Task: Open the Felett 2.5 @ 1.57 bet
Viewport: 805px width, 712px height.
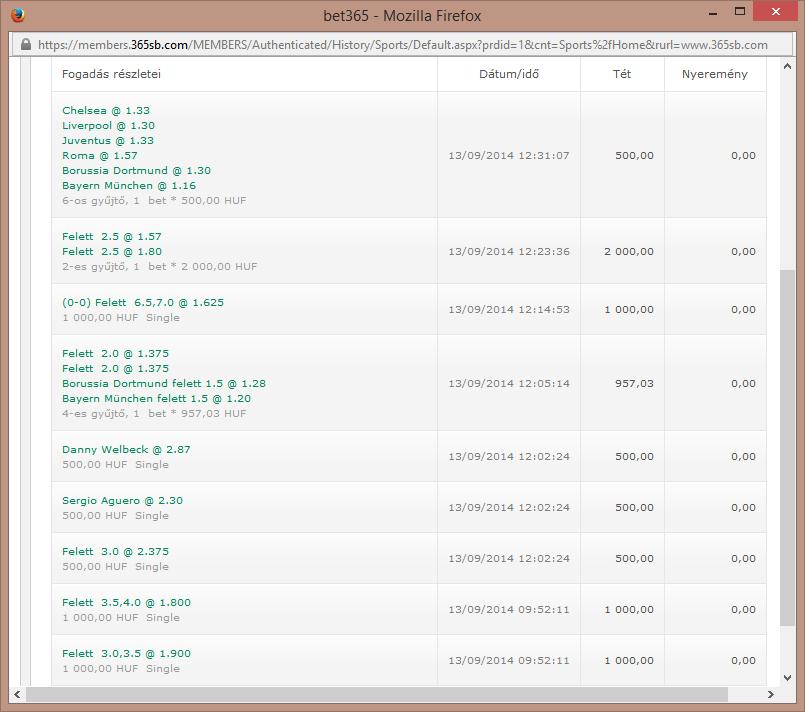Action: (x=112, y=237)
